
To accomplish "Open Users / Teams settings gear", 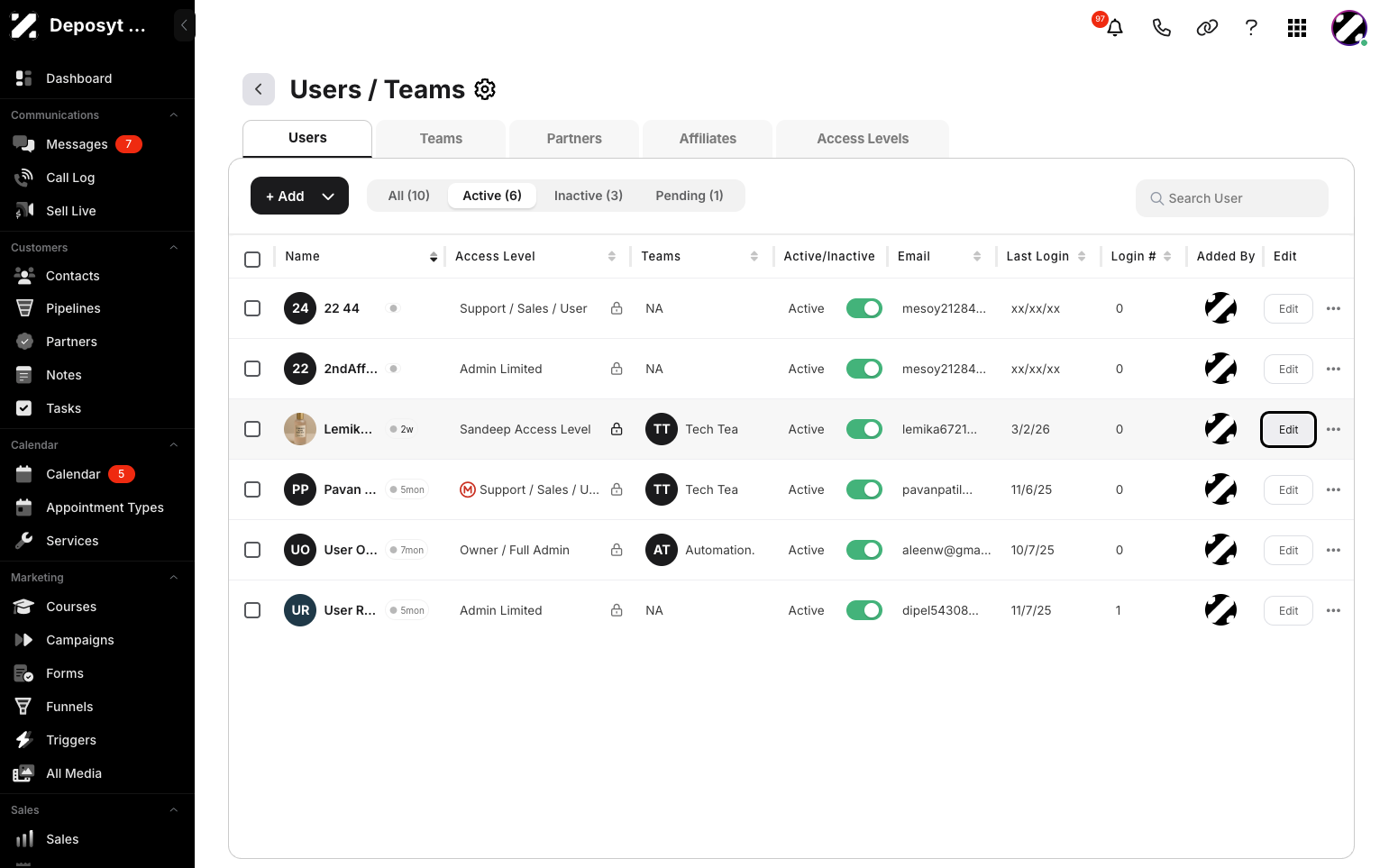I will coord(485,89).
